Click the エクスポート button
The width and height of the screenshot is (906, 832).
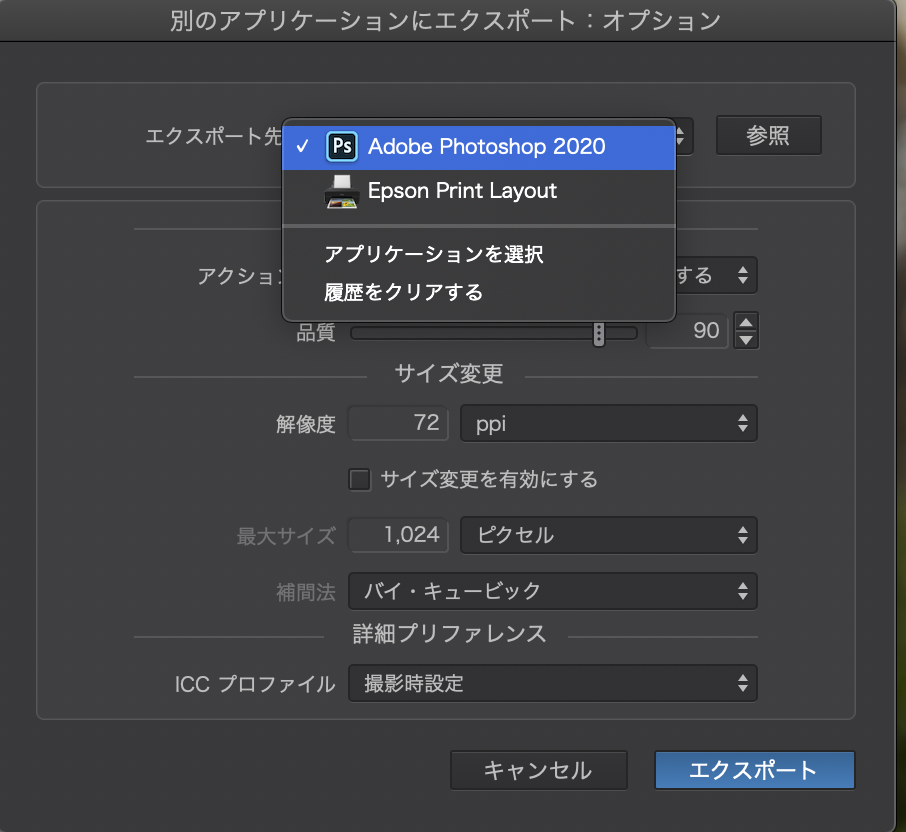(x=754, y=770)
